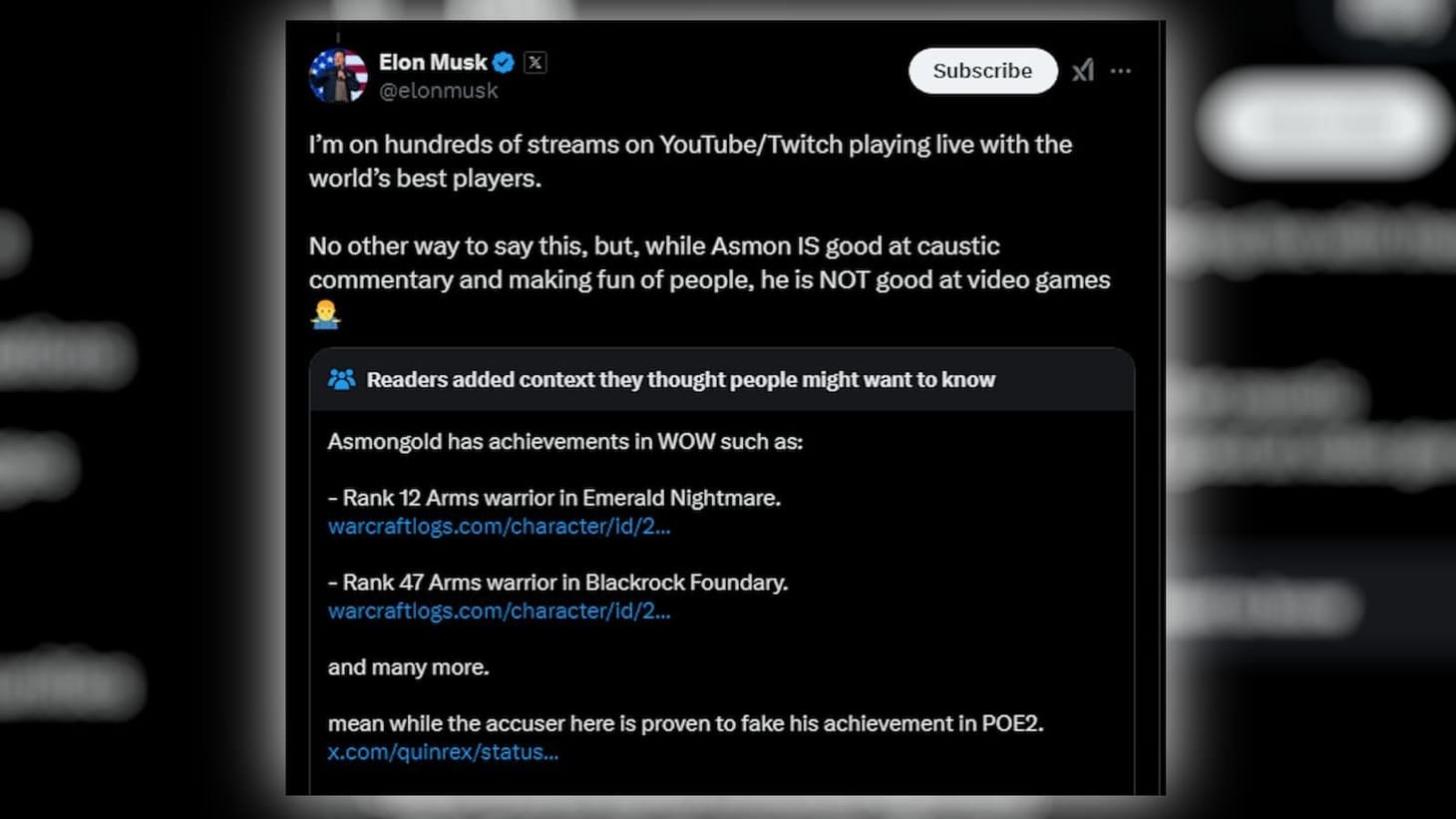1456x819 pixels.
Task: Select the Community Note panel
Action: click(x=723, y=569)
